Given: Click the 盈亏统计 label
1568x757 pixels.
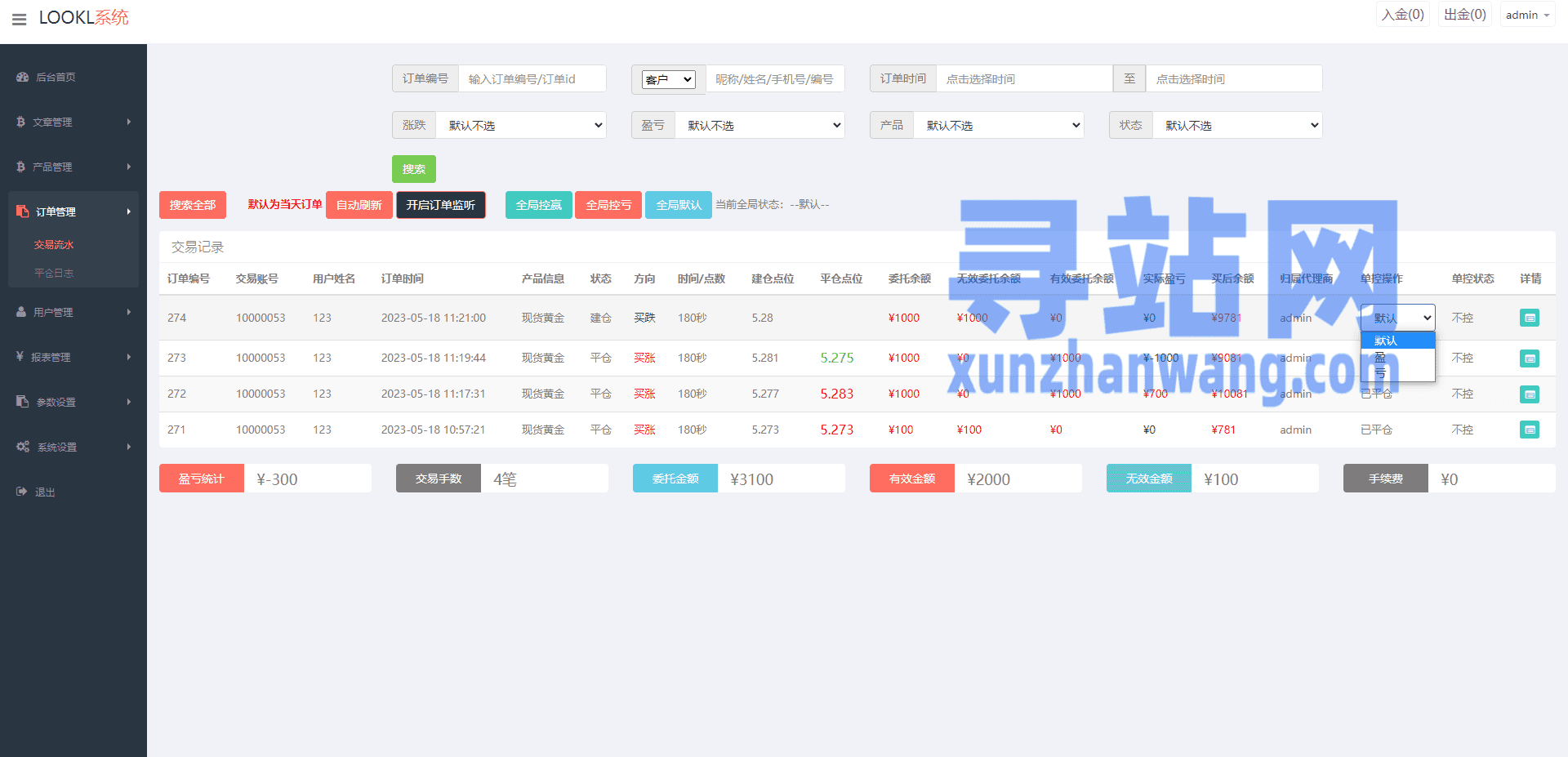Looking at the screenshot, I should click(x=202, y=479).
